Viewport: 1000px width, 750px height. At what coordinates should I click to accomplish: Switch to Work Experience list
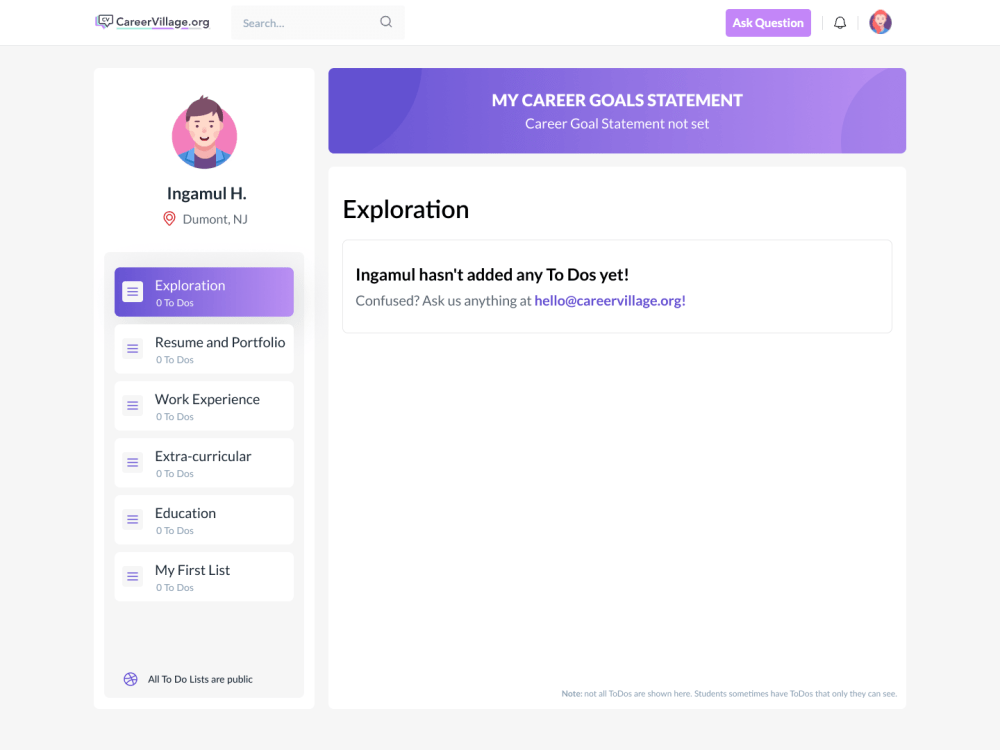(204, 406)
